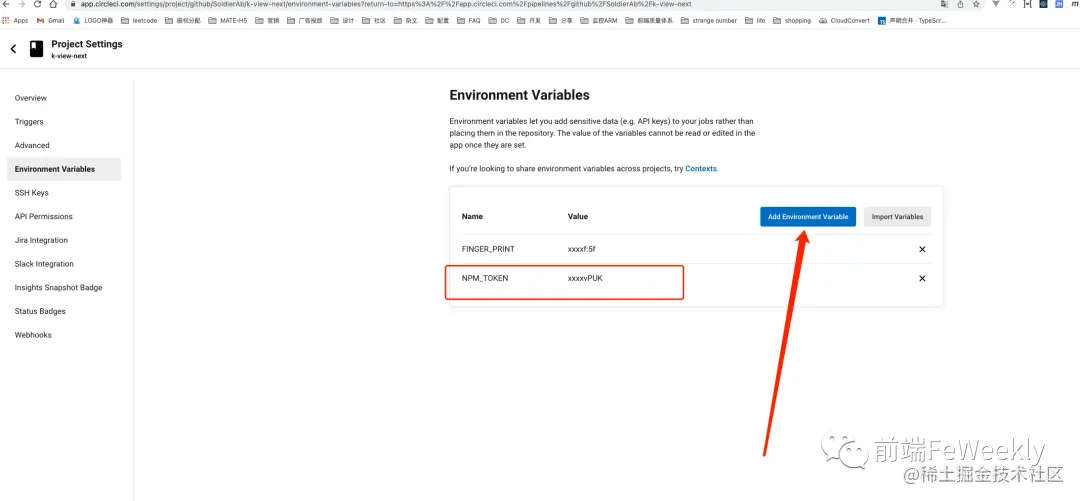Open the strange number bookmark folder

[x=709, y=21]
